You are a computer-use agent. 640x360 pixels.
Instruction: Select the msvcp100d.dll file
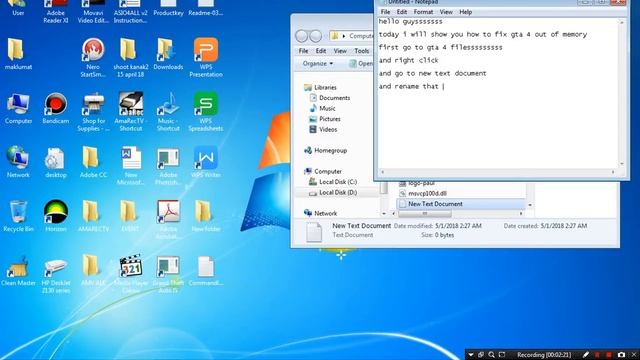click(423, 193)
